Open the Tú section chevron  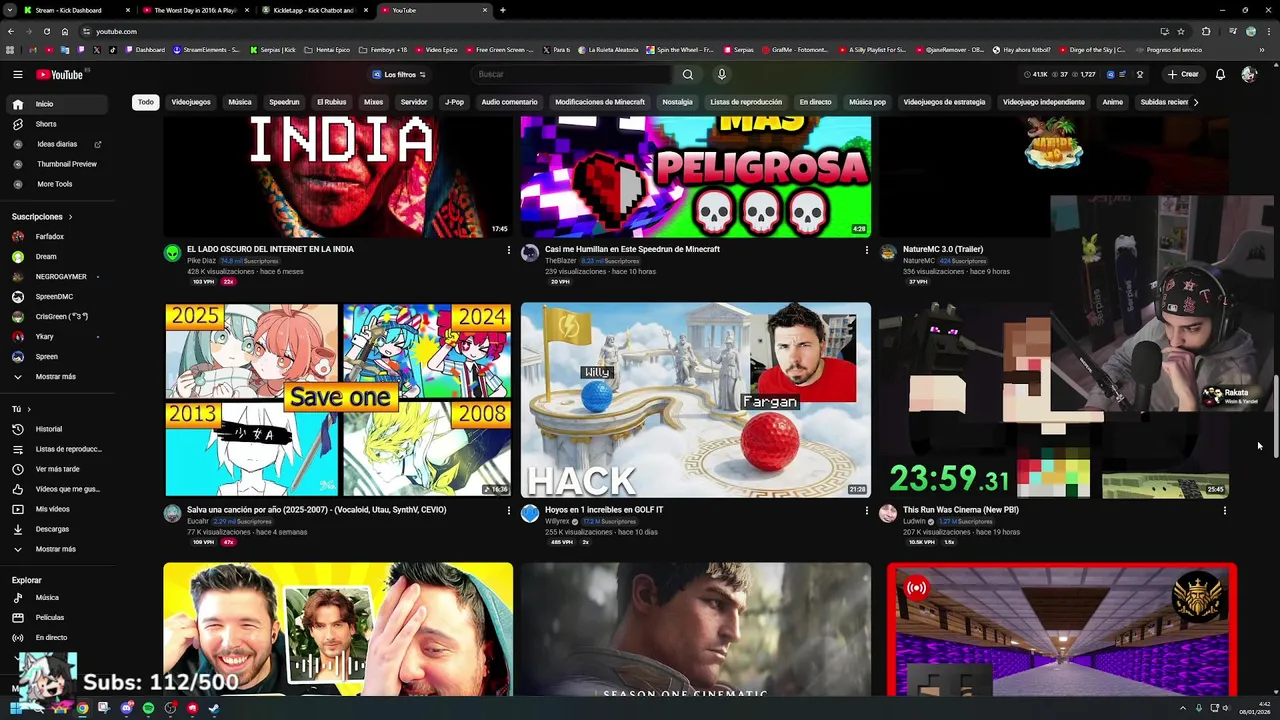click(x=29, y=409)
